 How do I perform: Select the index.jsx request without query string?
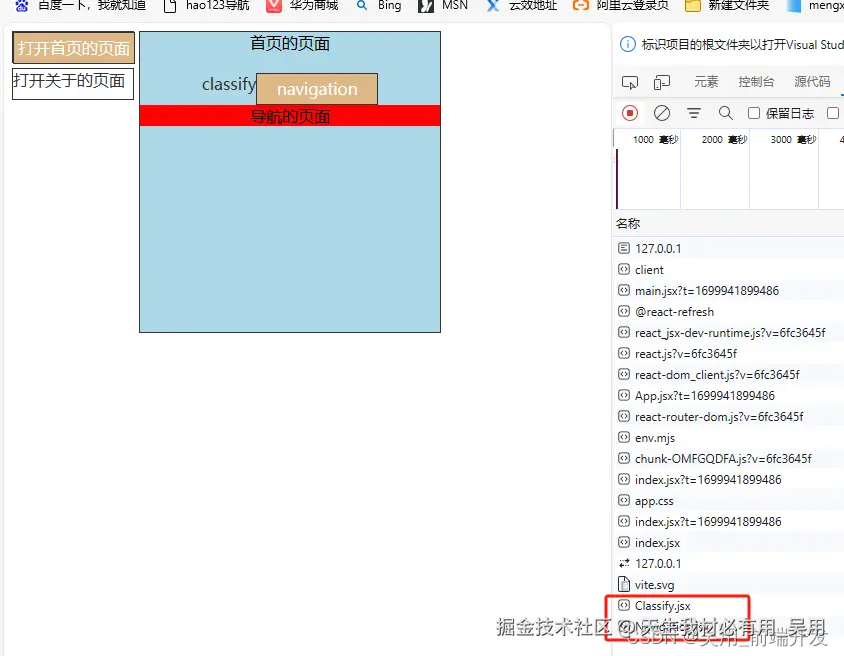pos(730,542)
